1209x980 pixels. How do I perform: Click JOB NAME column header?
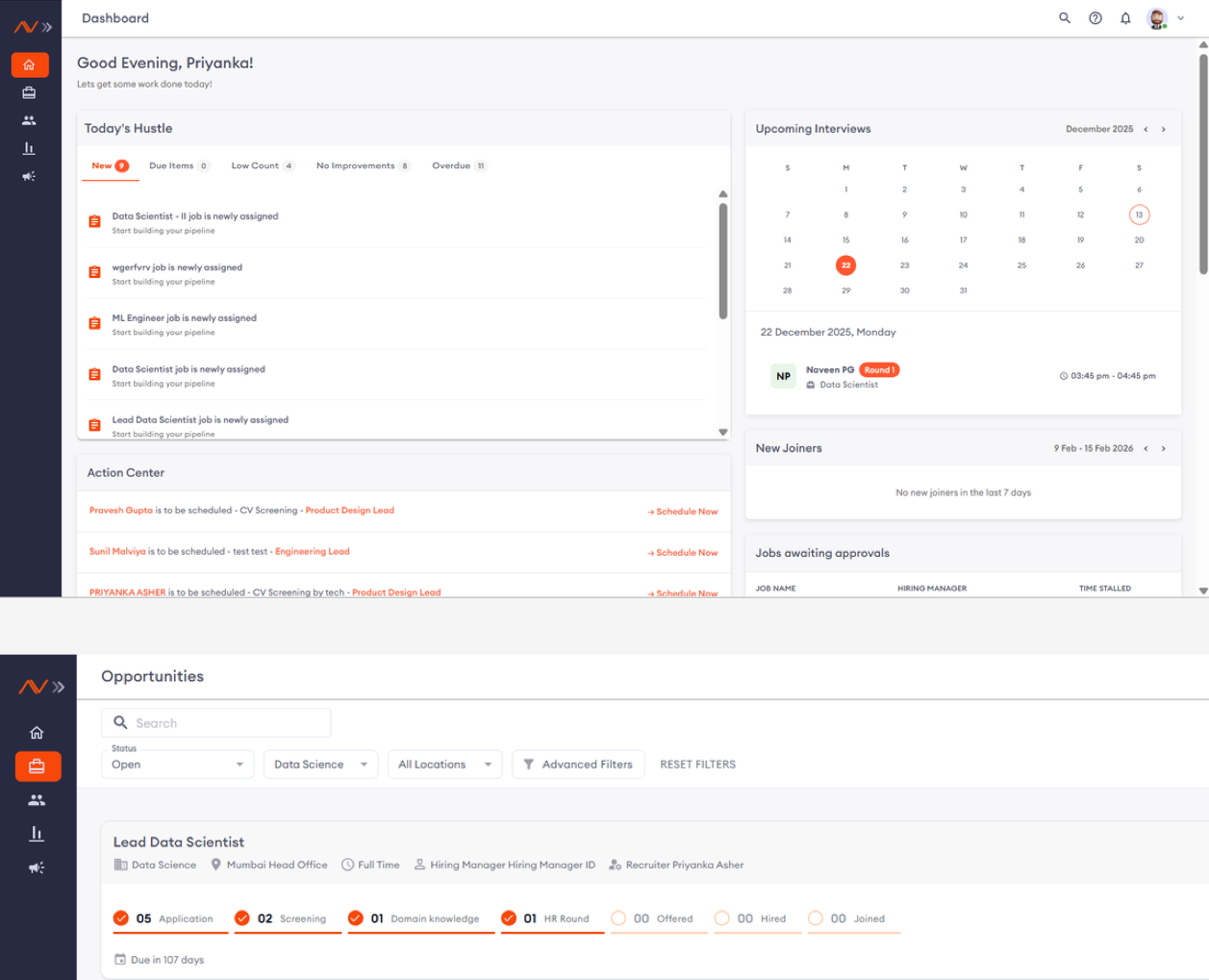click(775, 589)
